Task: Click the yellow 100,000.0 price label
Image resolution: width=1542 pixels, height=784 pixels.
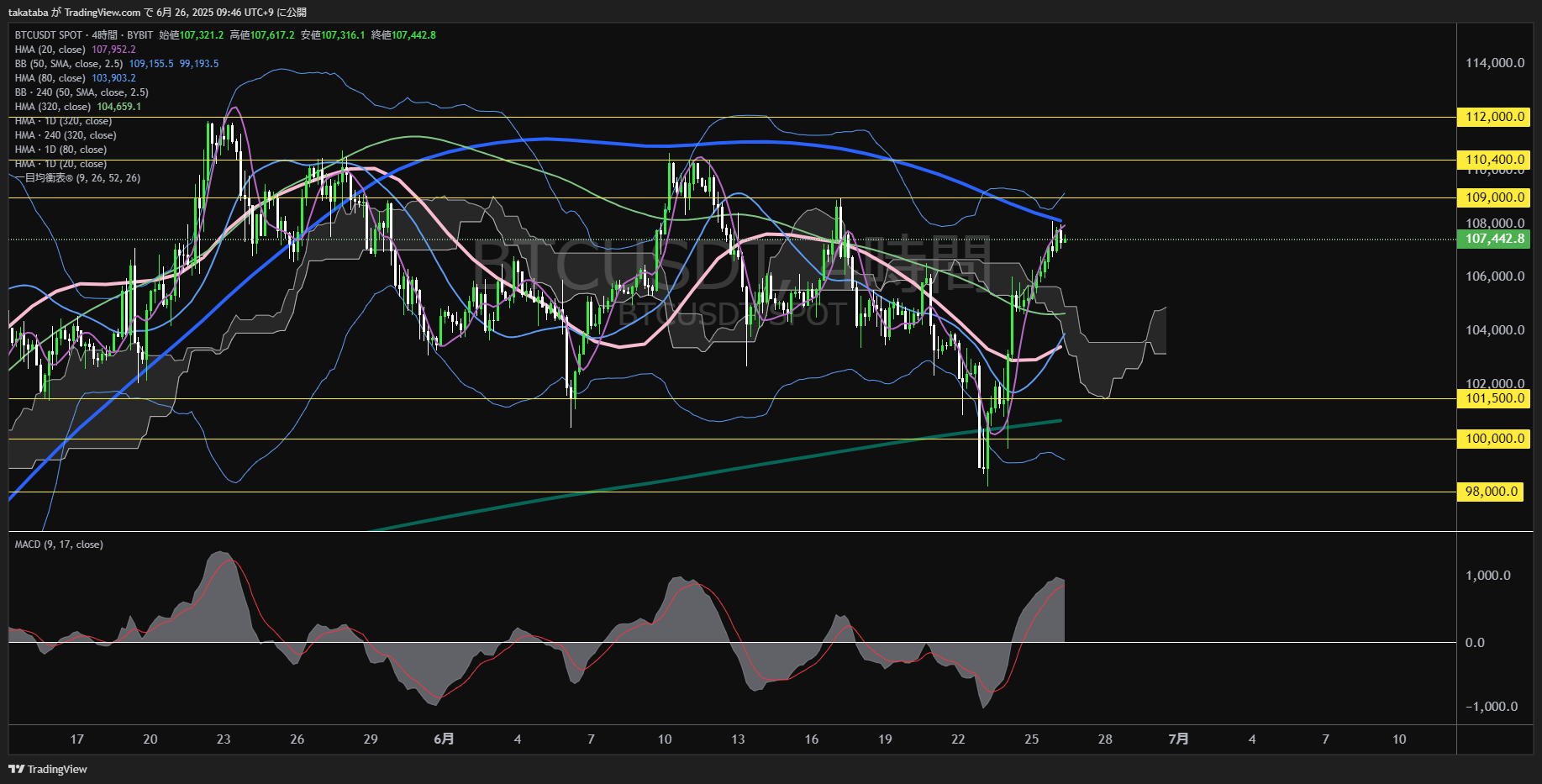Action: [x=1493, y=439]
